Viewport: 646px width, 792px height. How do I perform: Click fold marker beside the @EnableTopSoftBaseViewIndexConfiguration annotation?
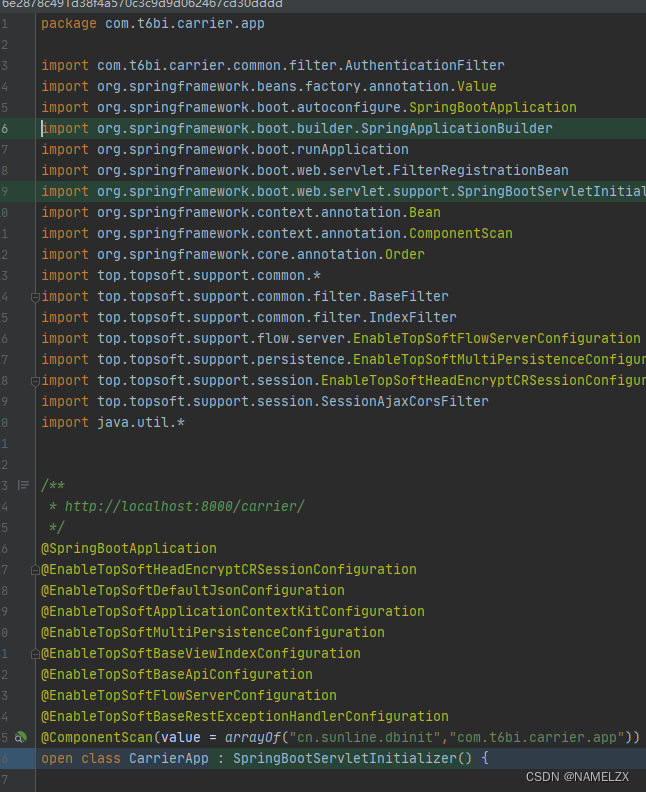click(x=35, y=654)
